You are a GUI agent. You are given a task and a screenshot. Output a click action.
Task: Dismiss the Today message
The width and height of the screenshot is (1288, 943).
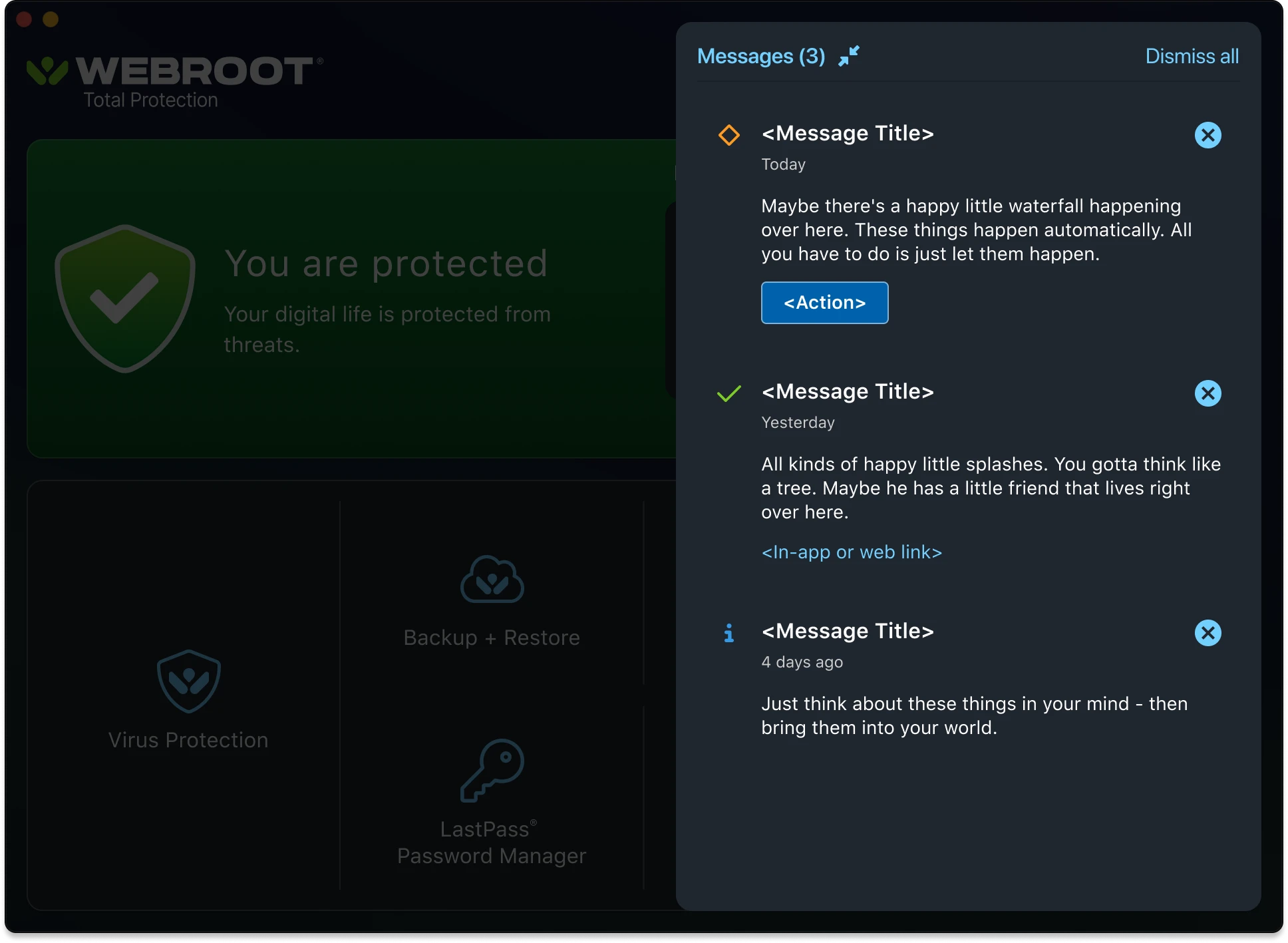click(1207, 135)
